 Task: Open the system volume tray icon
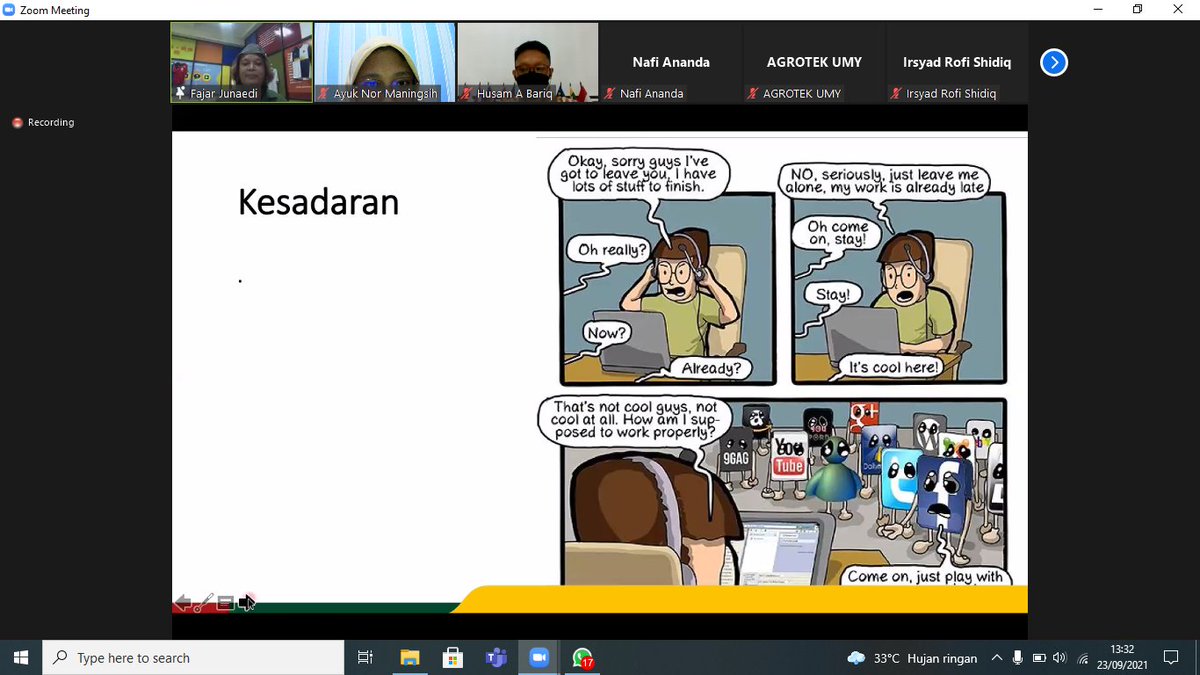(1060, 658)
